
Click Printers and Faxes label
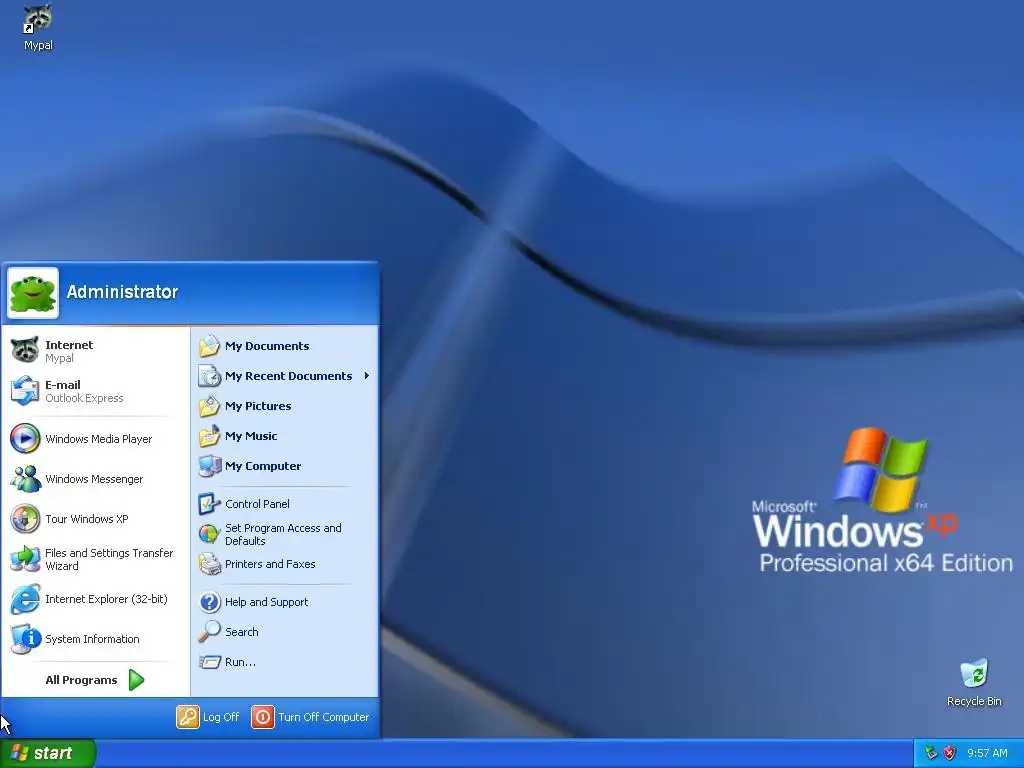tap(270, 564)
